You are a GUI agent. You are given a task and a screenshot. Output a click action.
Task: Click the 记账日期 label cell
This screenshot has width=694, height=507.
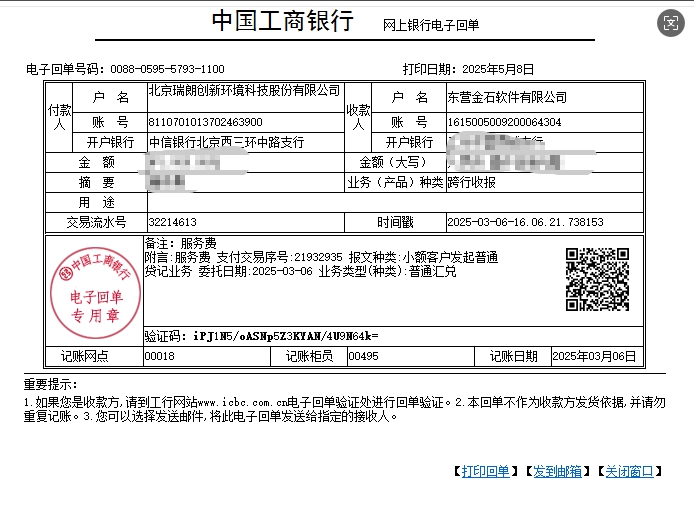click(x=513, y=356)
